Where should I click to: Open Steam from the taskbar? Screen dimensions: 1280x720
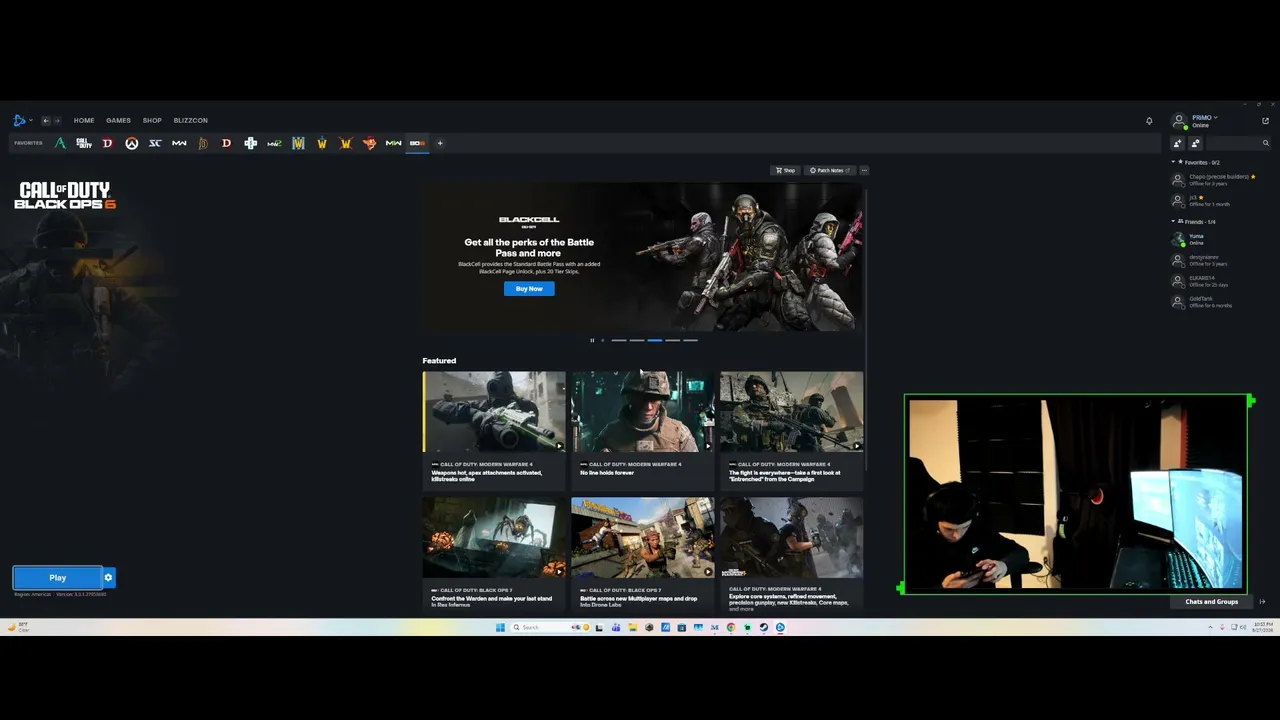pos(764,628)
